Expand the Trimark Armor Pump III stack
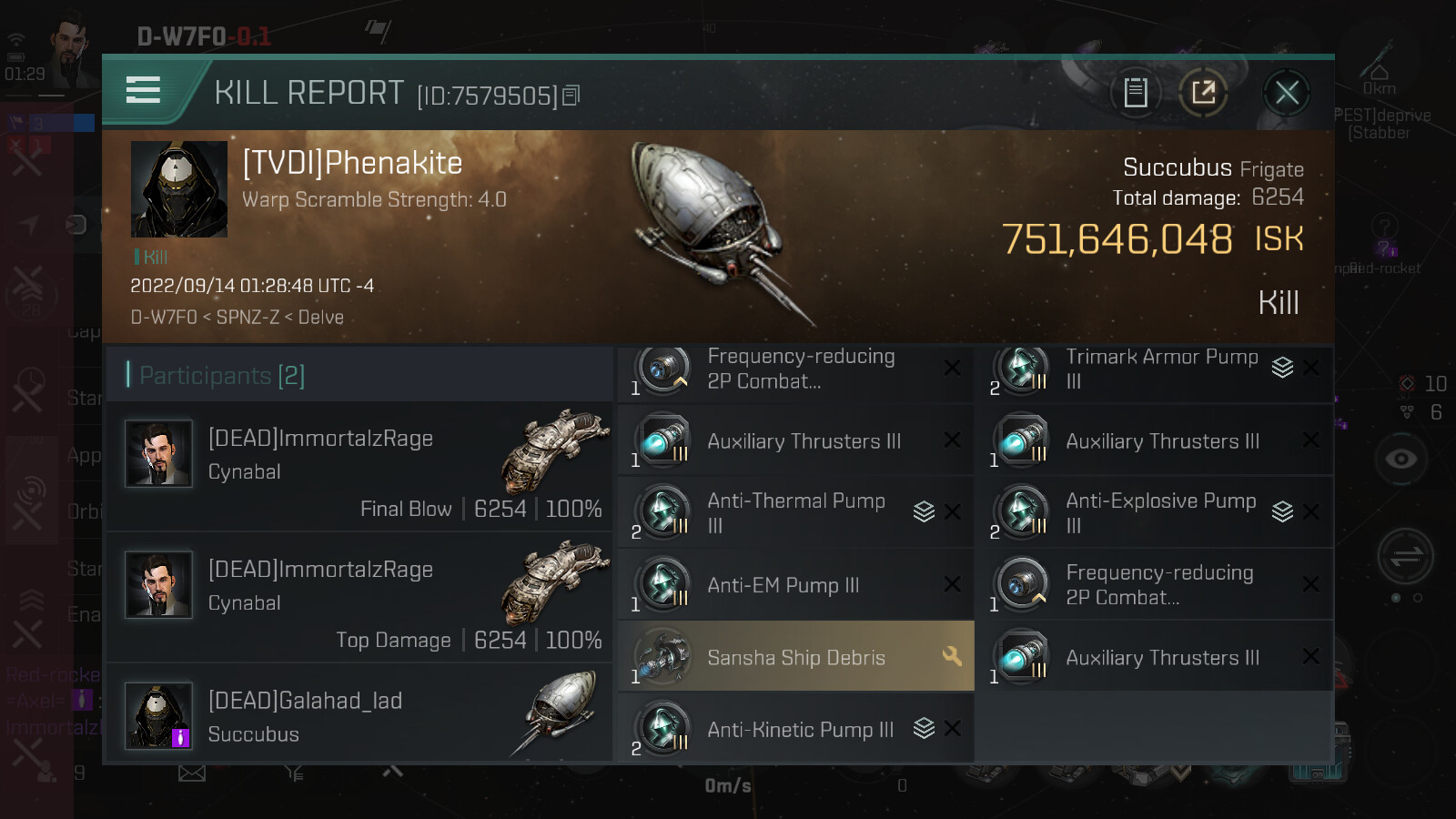 1282,368
